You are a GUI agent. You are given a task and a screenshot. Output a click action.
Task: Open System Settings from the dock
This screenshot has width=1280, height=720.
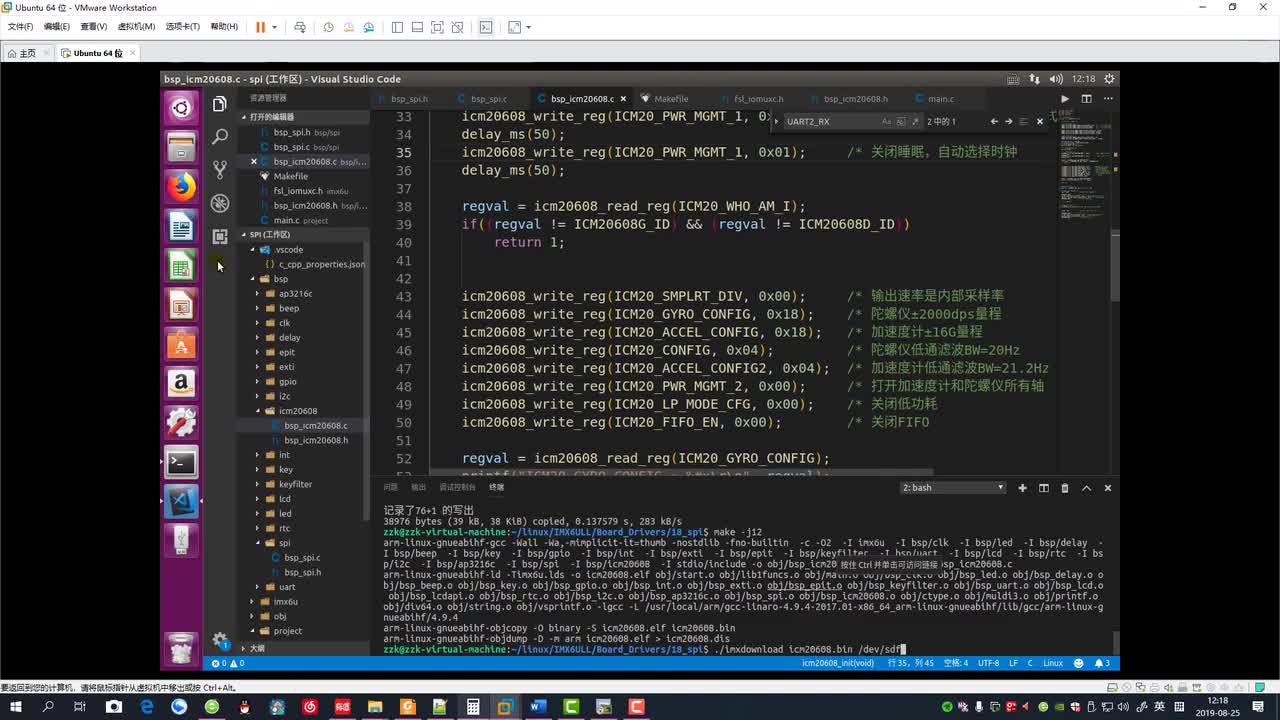[x=181, y=422]
